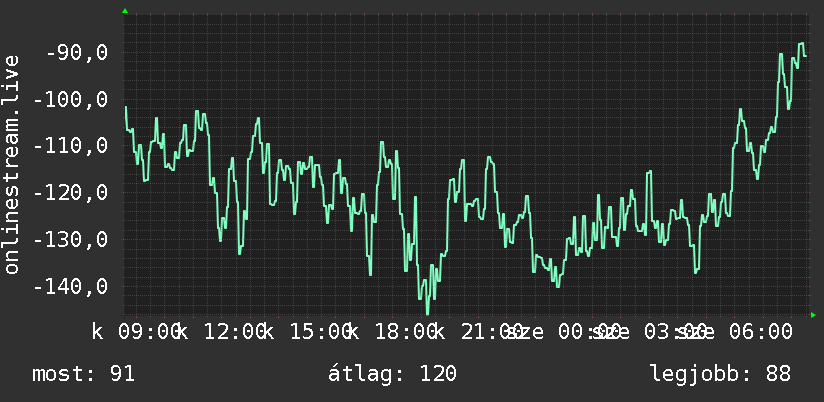
Task: Click the -100,0 y-axis label
Action: pos(71,99)
